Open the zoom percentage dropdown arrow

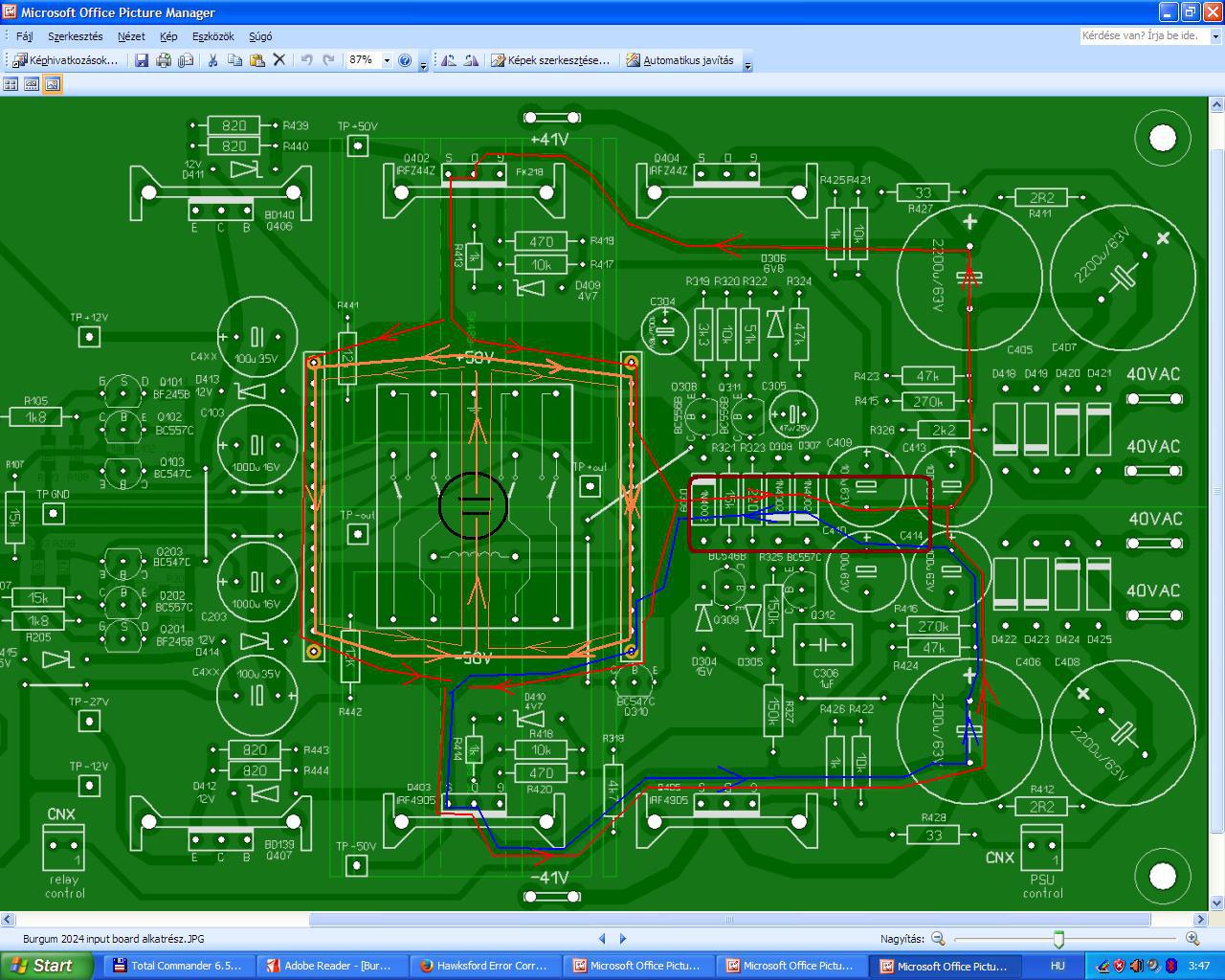tap(387, 60)
